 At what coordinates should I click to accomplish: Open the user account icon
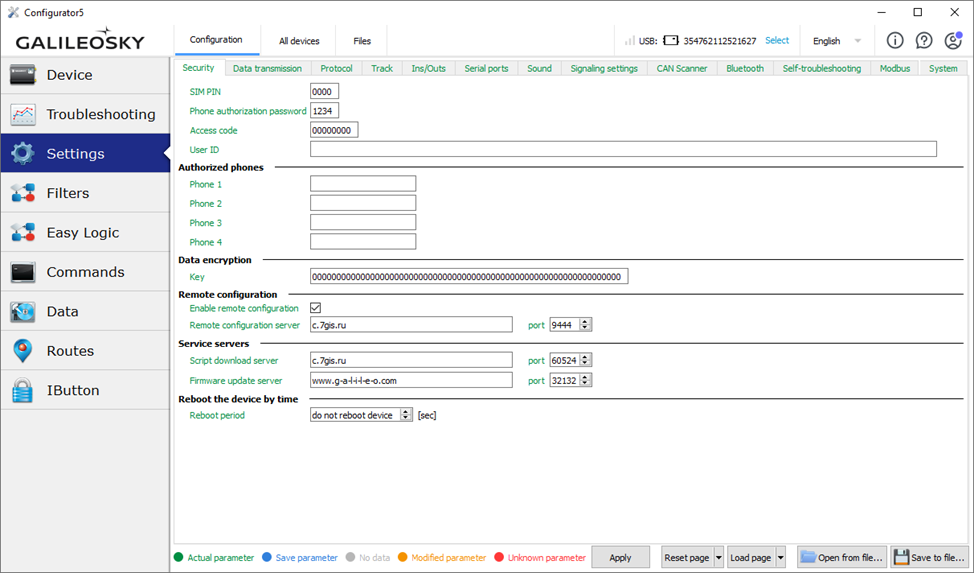(953, 41)
